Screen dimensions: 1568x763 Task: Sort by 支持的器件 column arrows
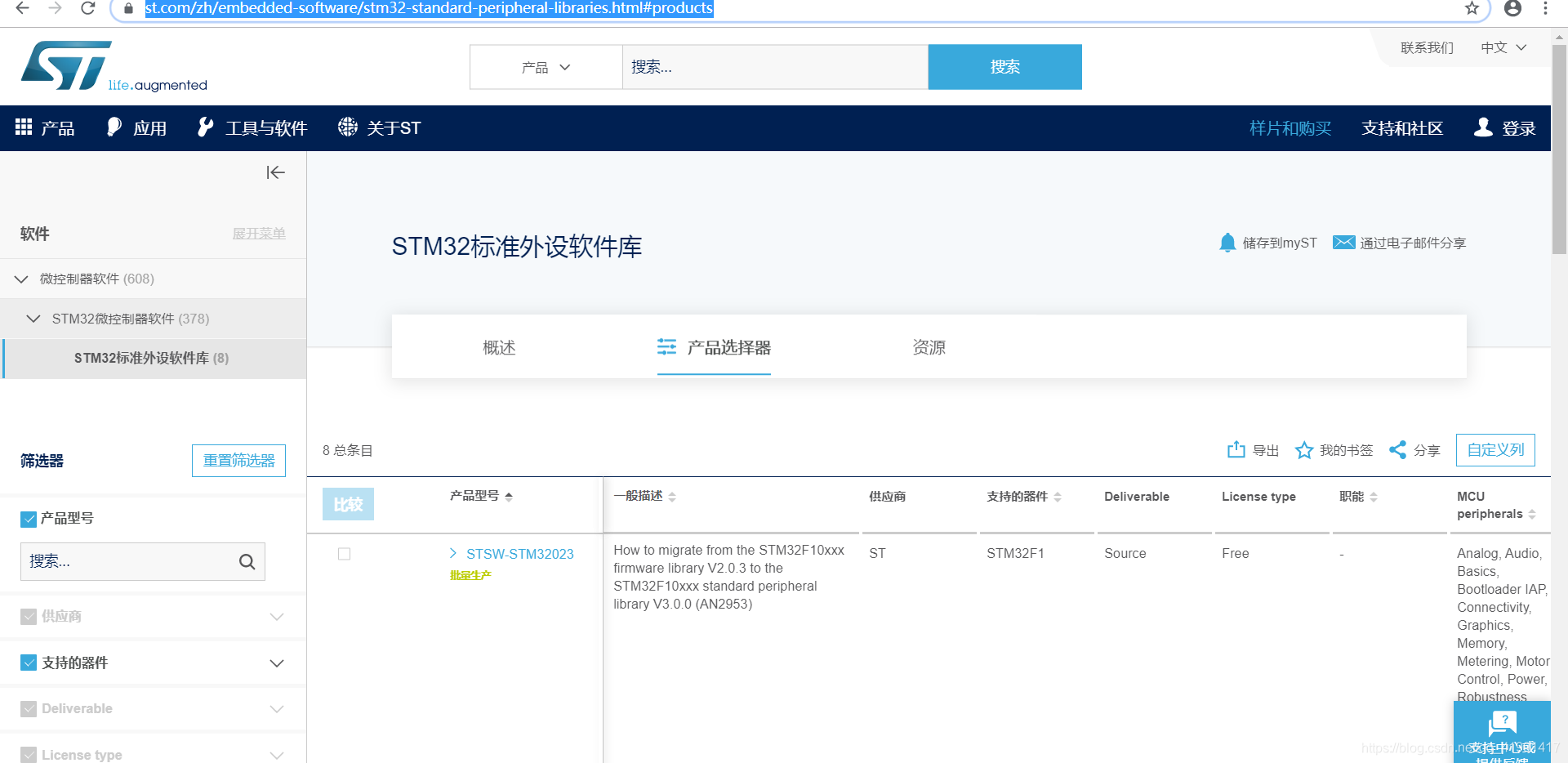(x=1058, y=497)
